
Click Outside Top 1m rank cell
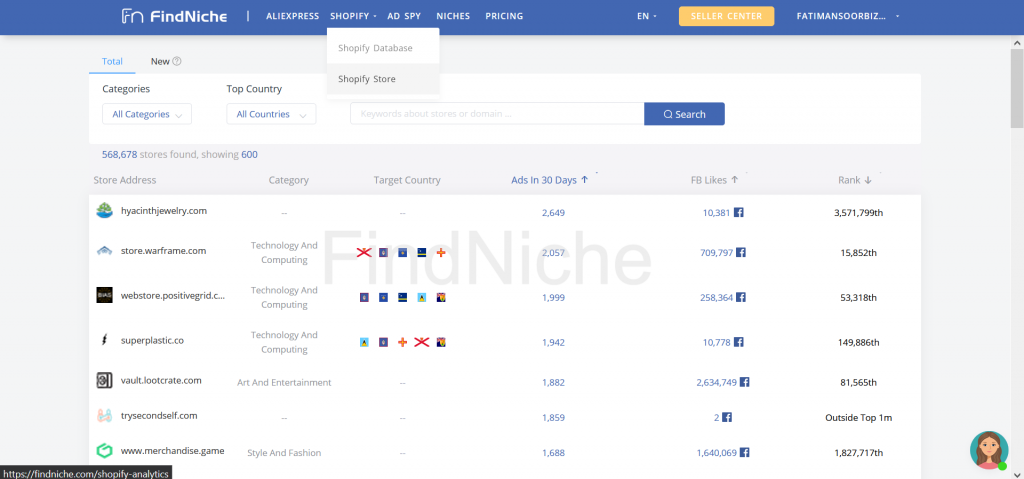859,418
